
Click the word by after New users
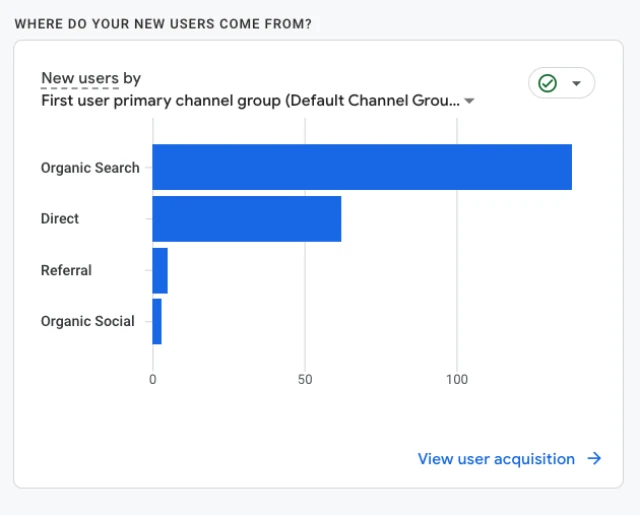(x=133, y=79)
